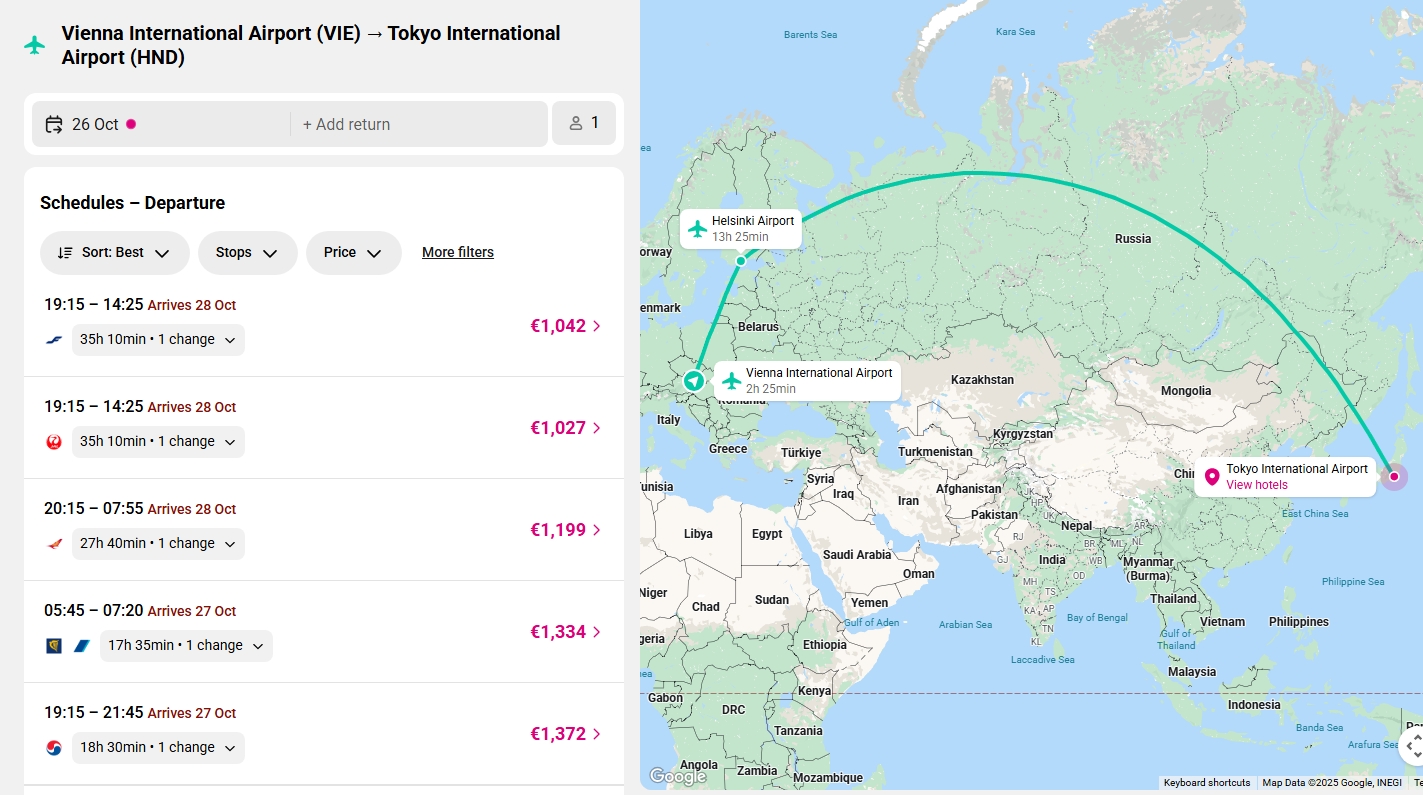Click the Vienna International Airport 2h 25min label
The height and width of the screenshot is (795, 1423).
[x=808, y=381]
